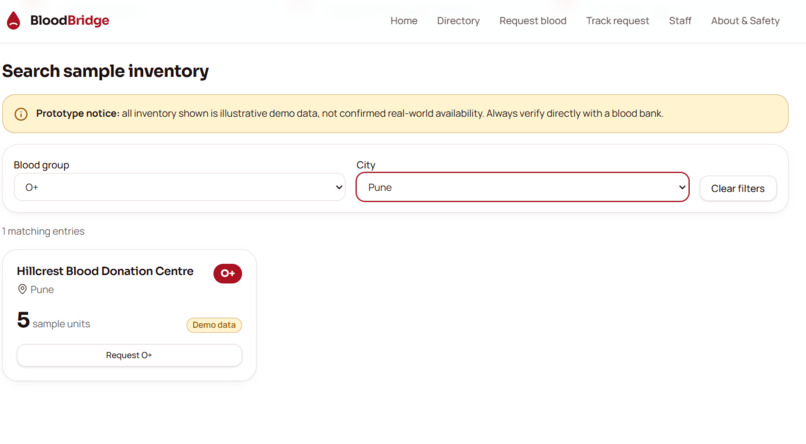Click the info icon in prototype notice
Screen dimensions: 806x444
[x=21, y=114]
